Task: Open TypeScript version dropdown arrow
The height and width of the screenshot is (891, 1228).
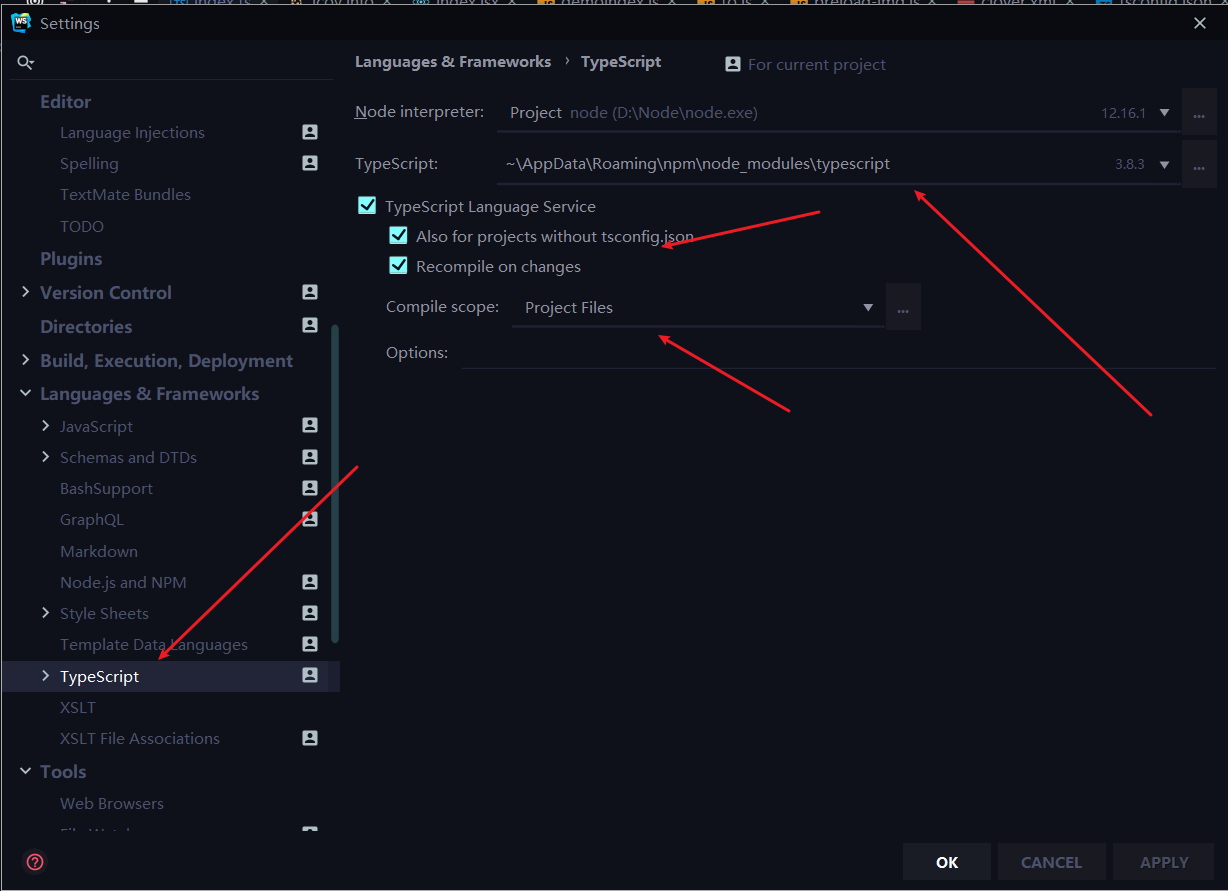Action: [1164, 164]
